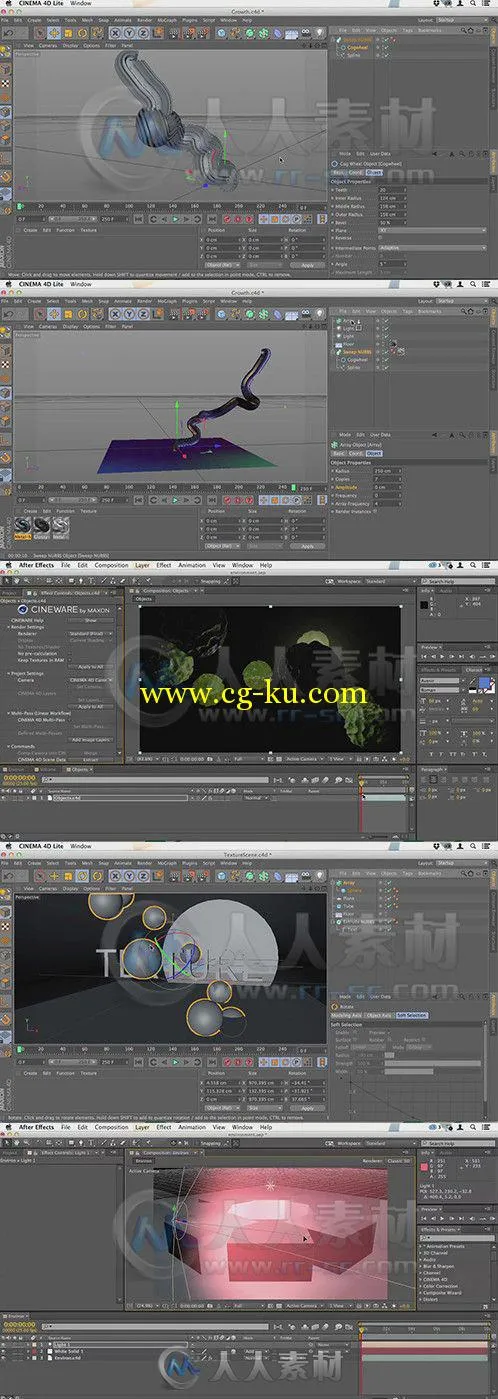Select Selection tool in After Effects Objects.c4d toolbar
Screen dimensions: 498x1399
pos(7,579)
